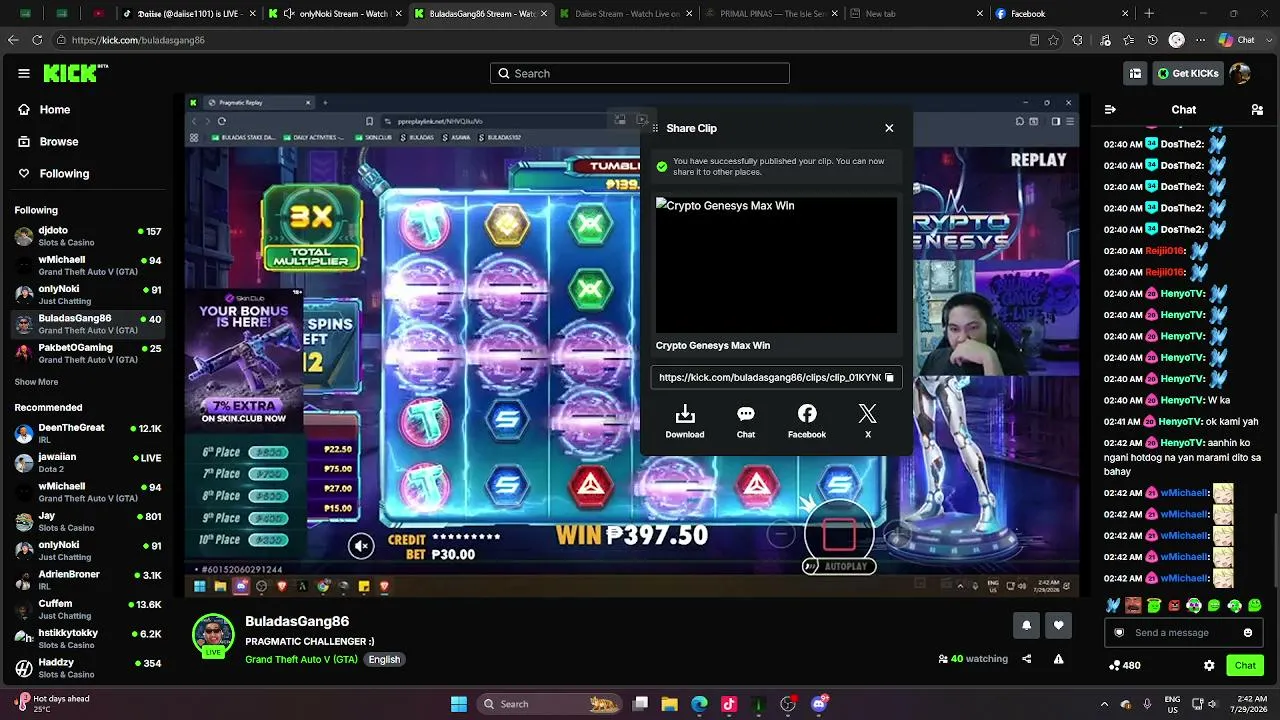
Task: Toggle the follow heart for BuladasGang86
Action: pyautogui.click(x=1058, y=626)
